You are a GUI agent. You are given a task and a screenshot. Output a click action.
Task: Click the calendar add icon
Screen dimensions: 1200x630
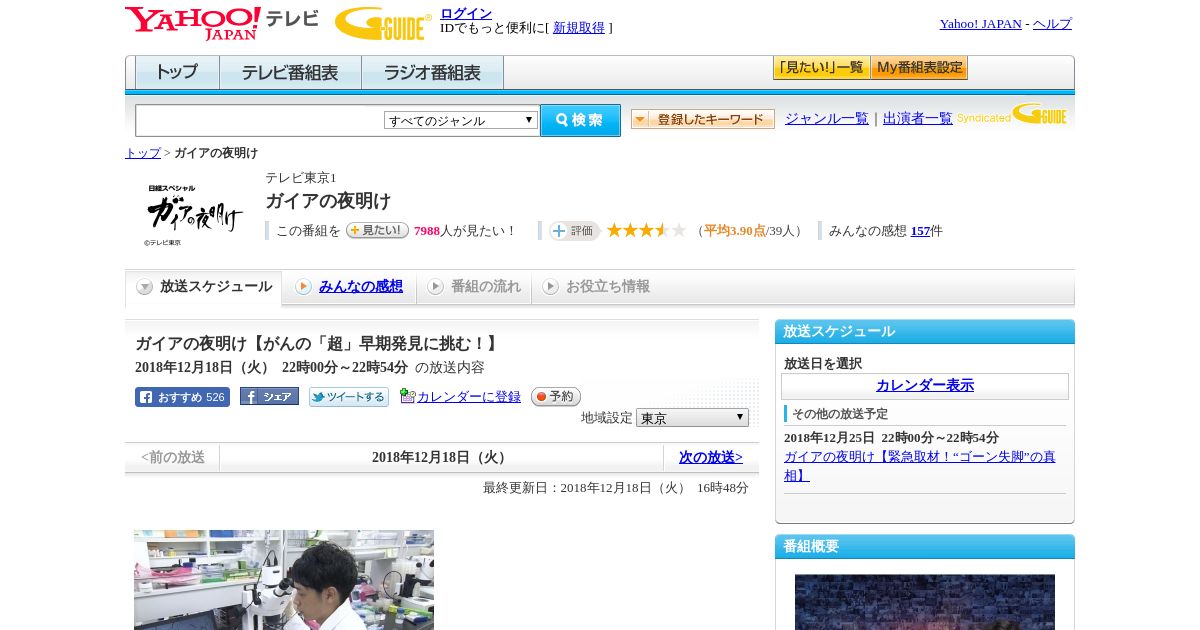(407, 396)
